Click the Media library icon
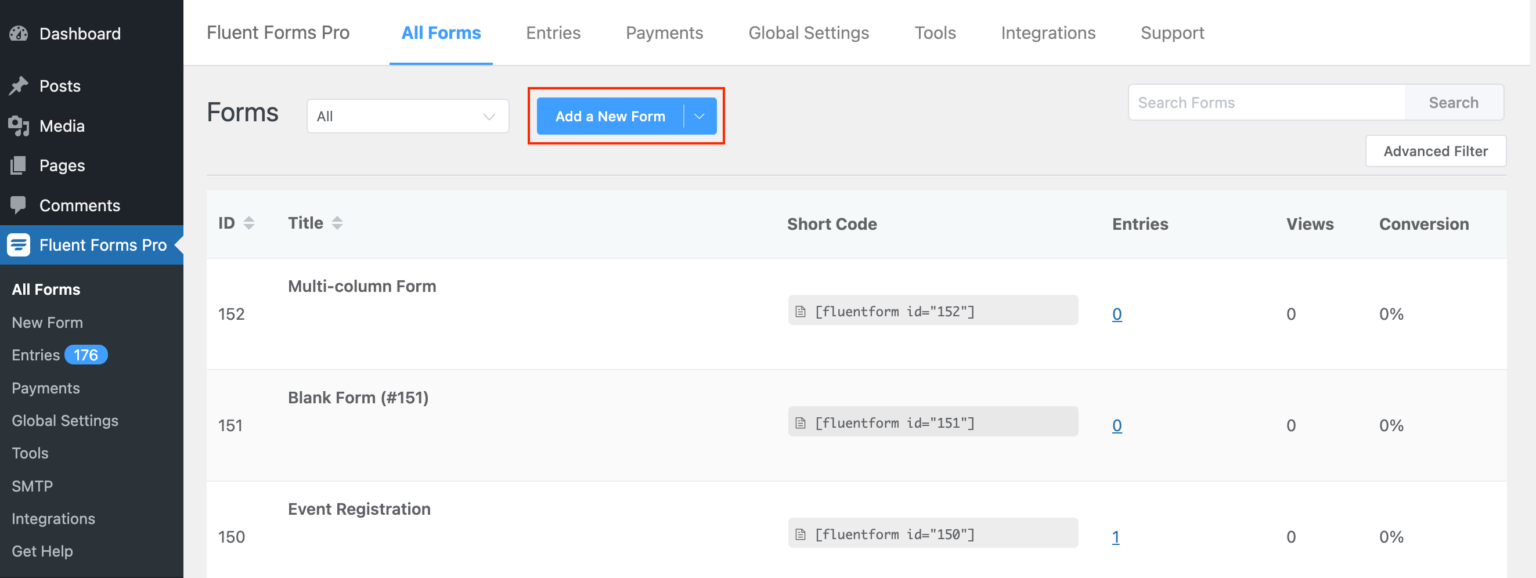Image resolution: width=1536 pixels, height=578 pixels. [18, 126]
